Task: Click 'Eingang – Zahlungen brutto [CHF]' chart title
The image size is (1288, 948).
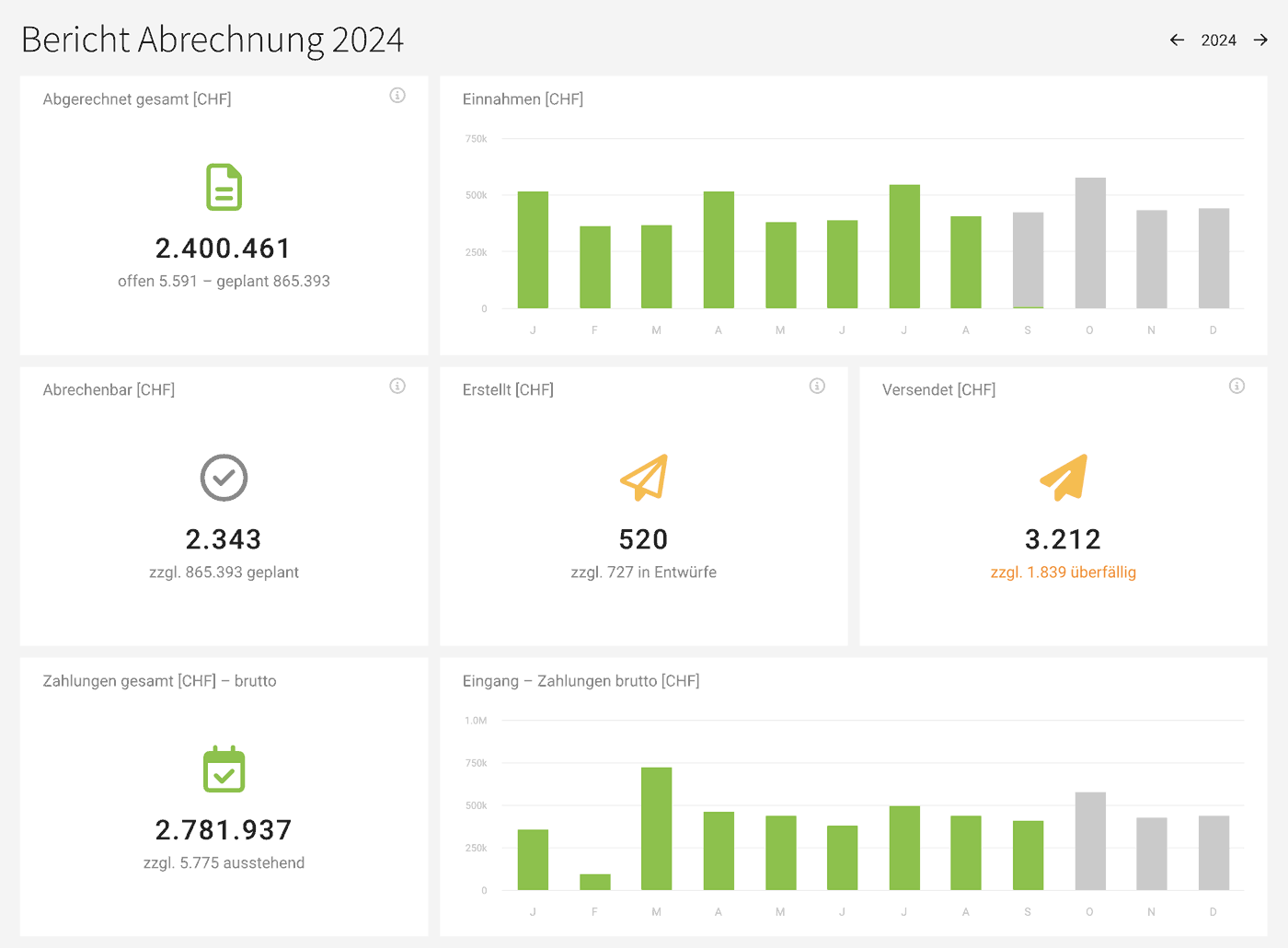Action: point(581,681)
